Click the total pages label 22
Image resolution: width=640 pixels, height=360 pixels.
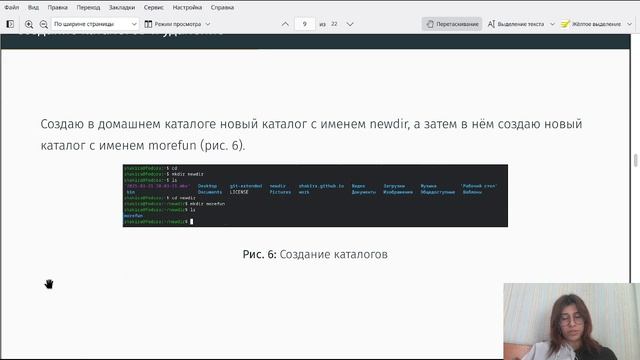tap(334, 24)
